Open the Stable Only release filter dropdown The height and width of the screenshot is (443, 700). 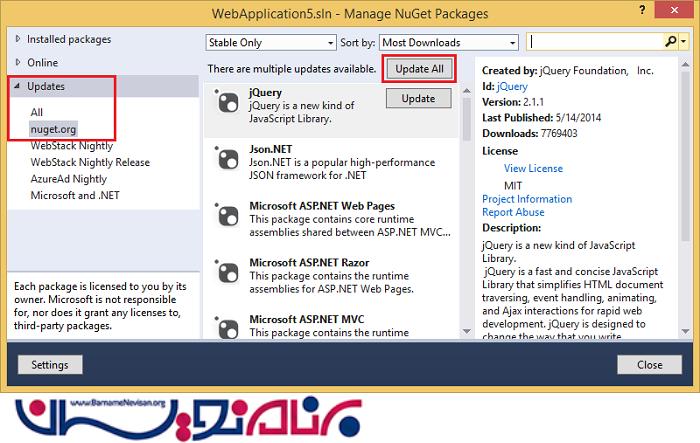269,43
